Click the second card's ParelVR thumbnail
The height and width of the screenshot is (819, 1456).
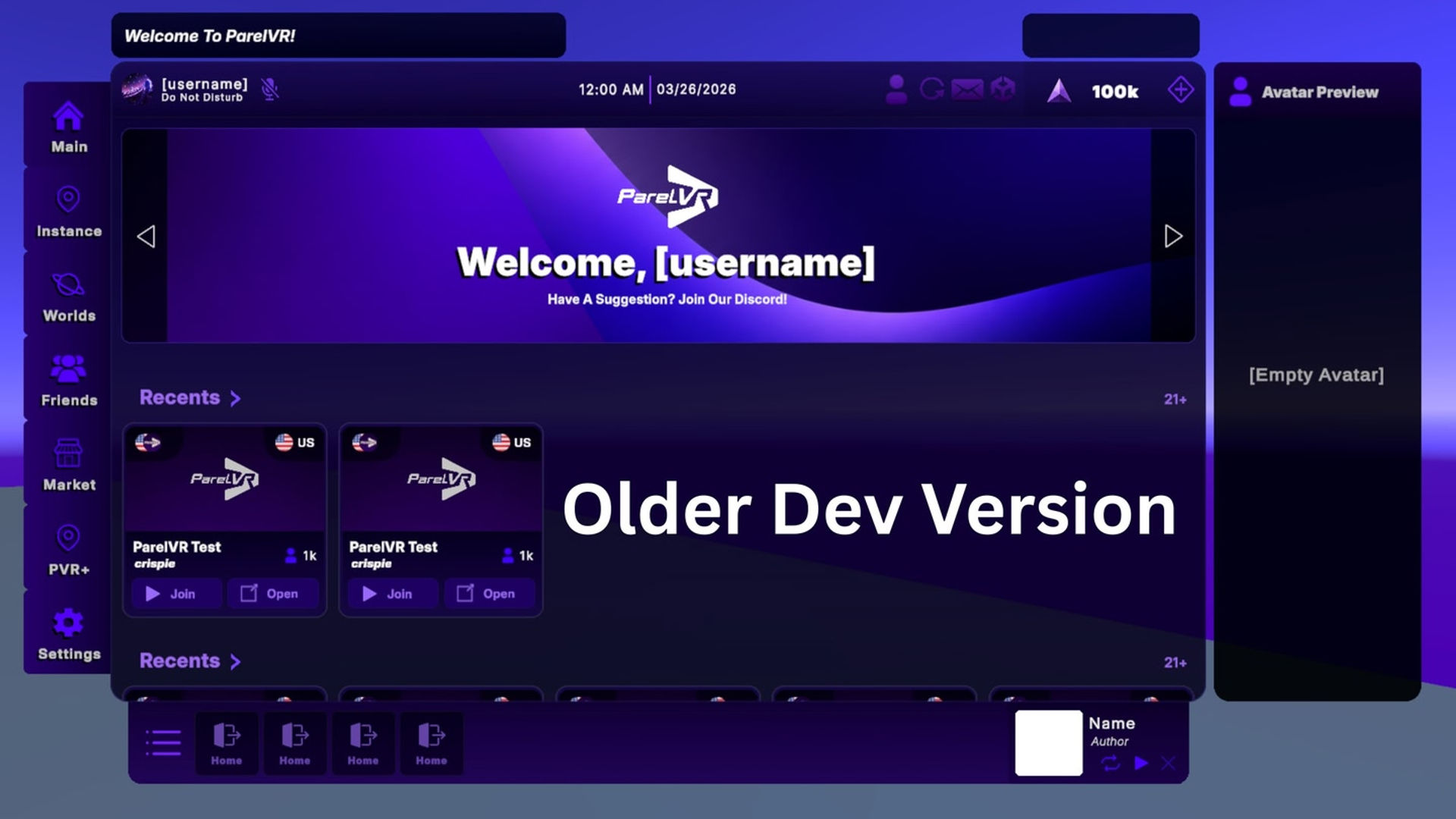441,479
